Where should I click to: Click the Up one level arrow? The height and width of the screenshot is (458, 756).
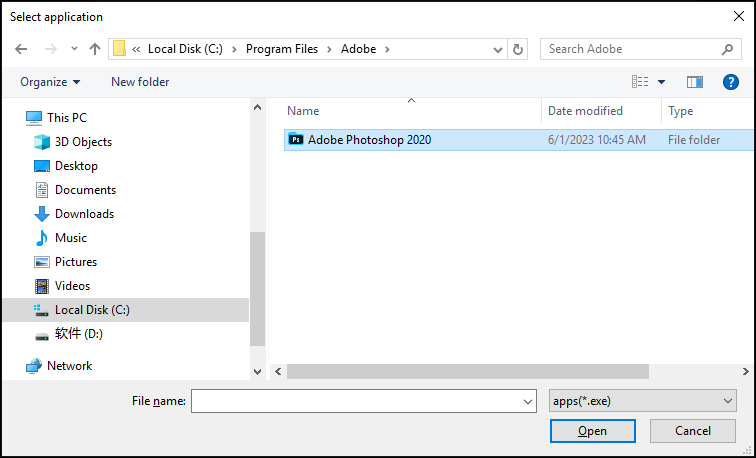coord(95,49)
